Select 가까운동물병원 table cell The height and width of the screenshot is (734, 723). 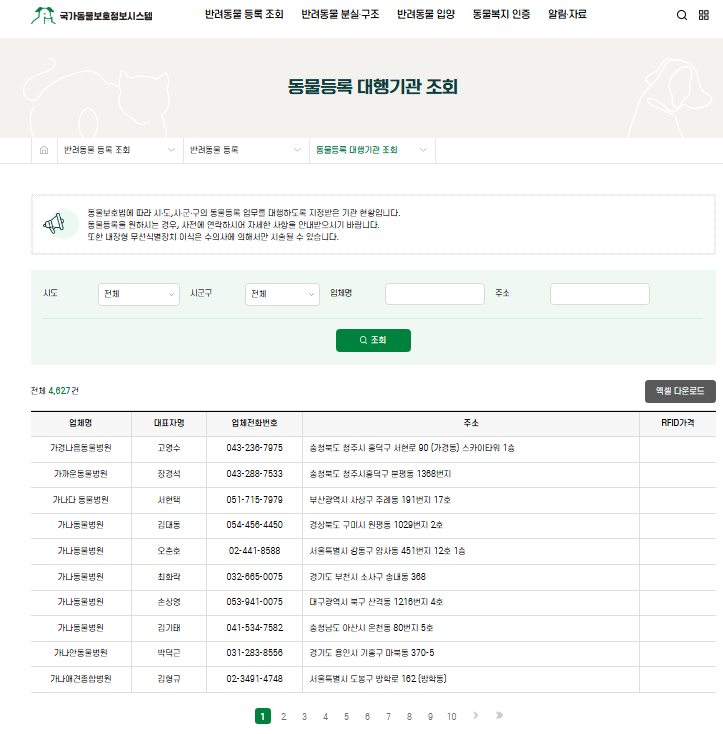click(x=81, y=474)
